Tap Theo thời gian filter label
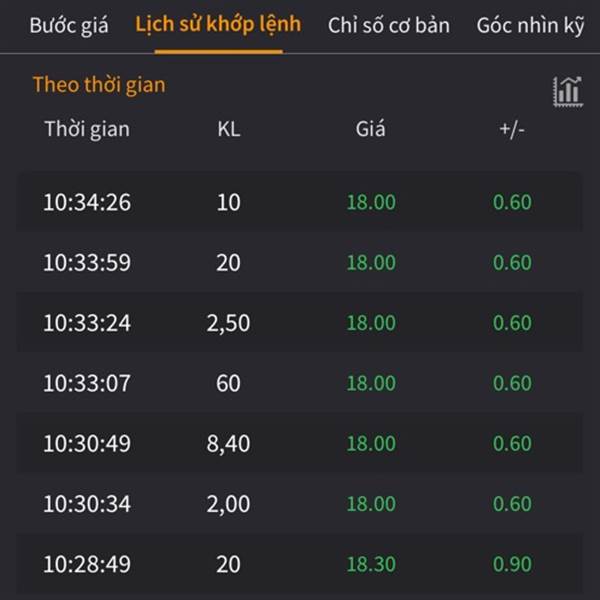This screenshot has width=600, height=600. 99,85
